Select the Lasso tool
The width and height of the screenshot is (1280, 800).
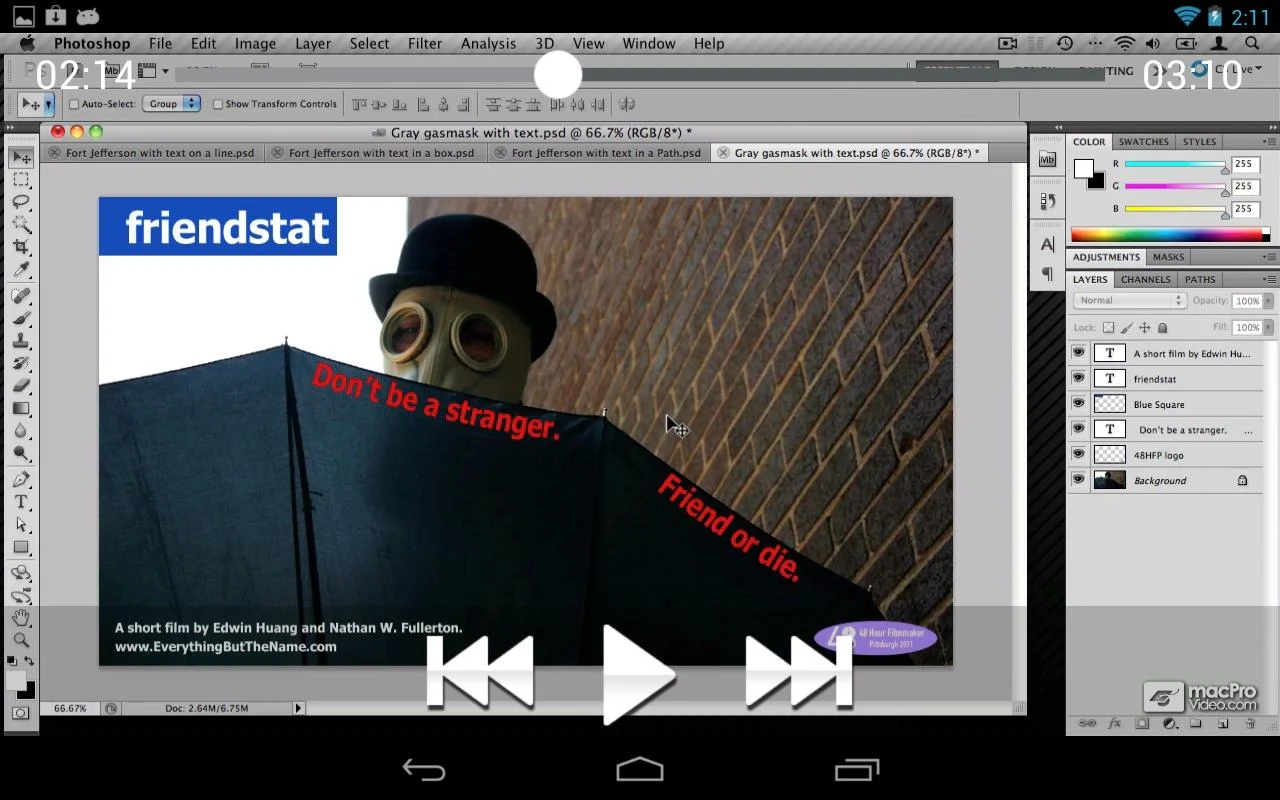[x=21, y=202]
